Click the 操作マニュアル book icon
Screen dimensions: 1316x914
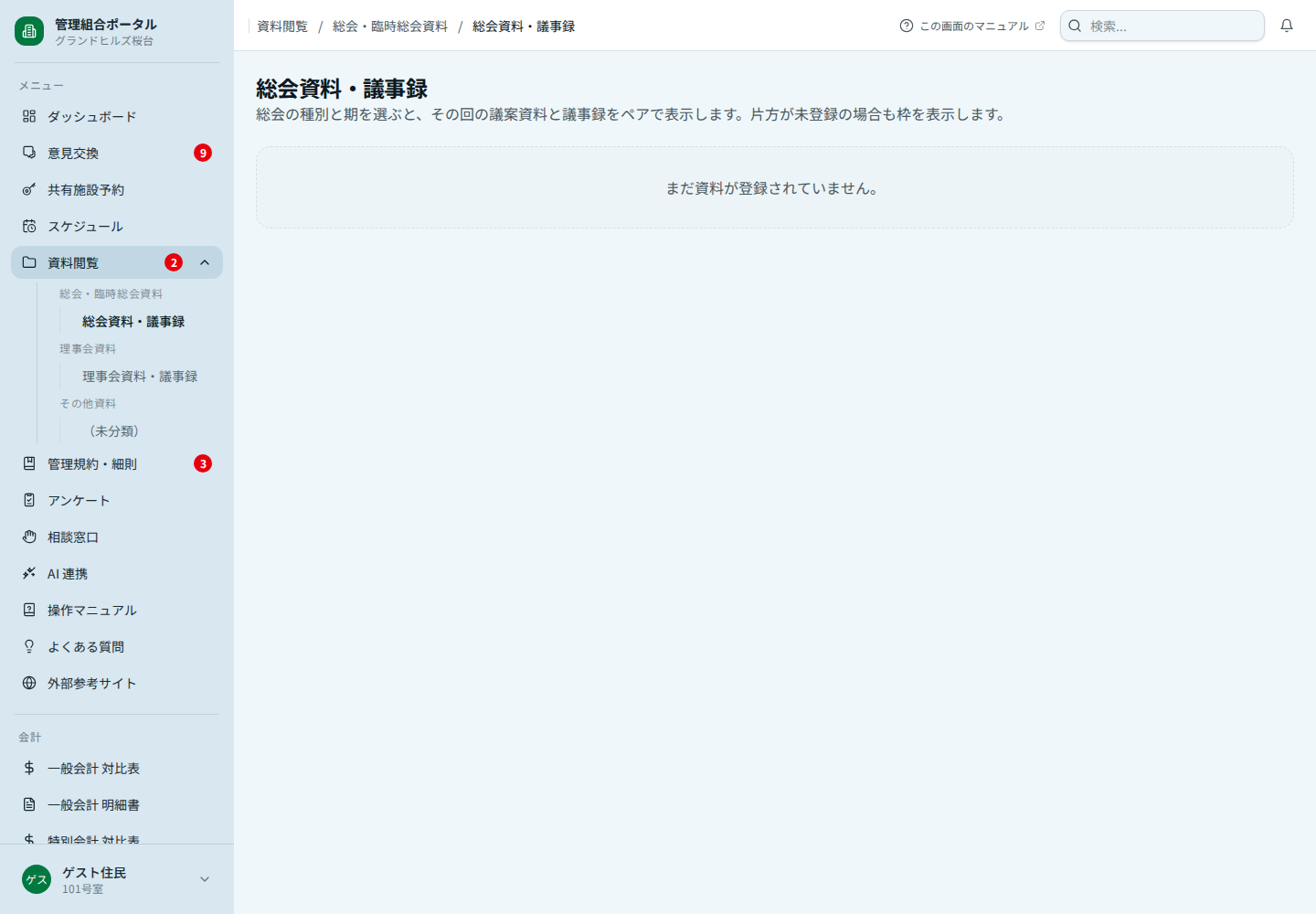[x=29, y=610]
